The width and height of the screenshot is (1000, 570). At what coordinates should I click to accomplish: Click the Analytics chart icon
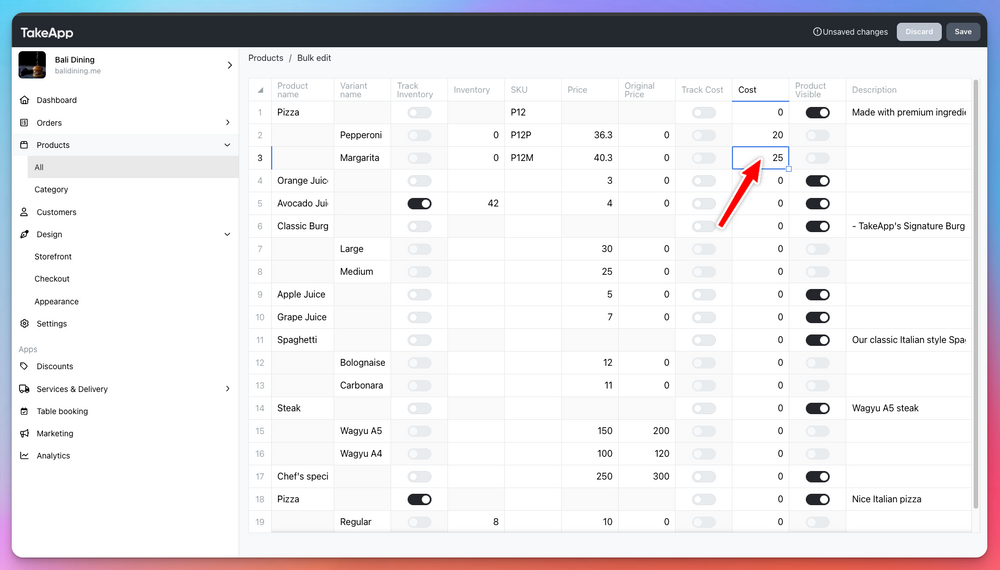(x=25, y=456)
